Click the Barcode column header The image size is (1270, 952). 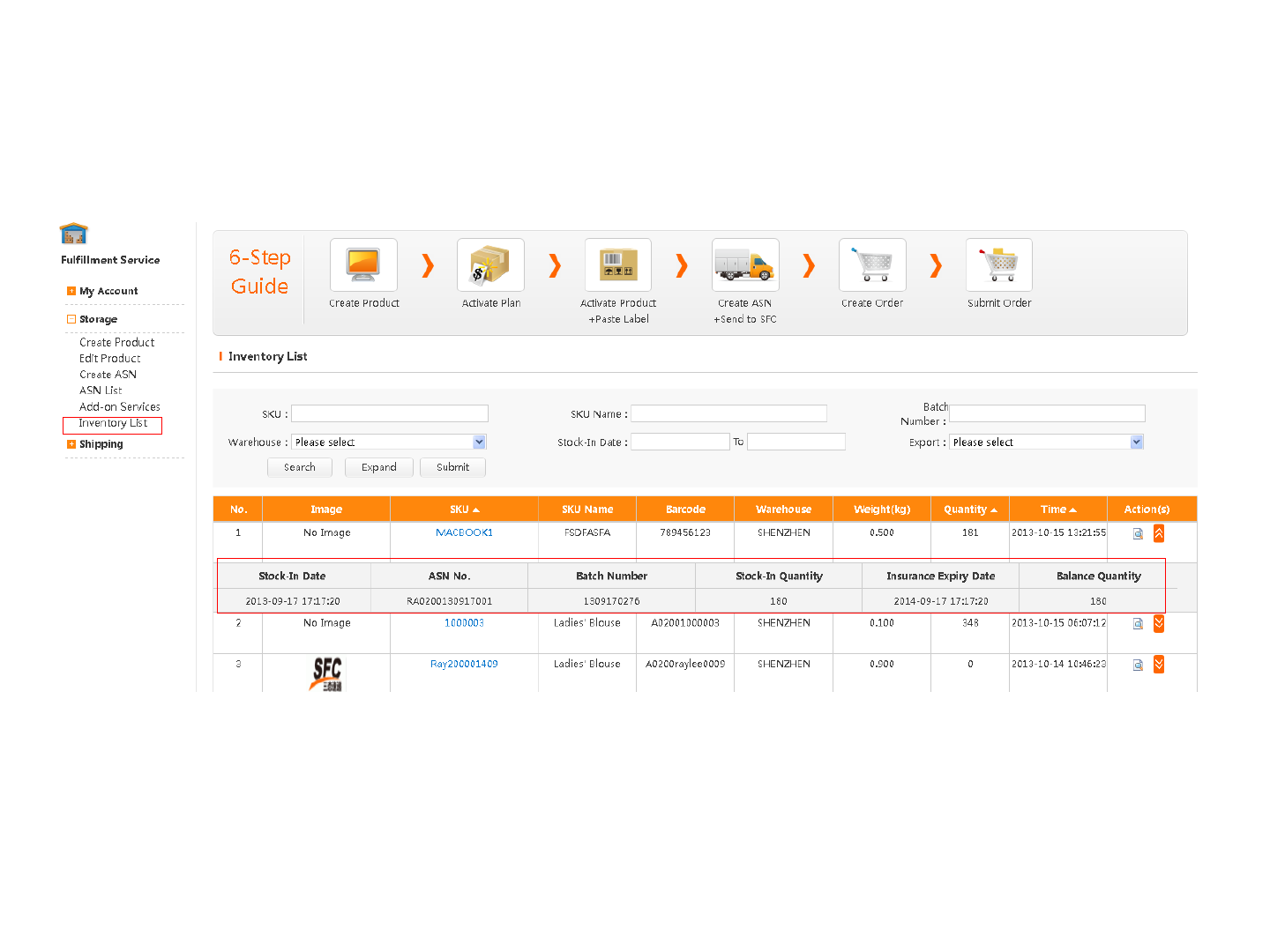[685, 509]
